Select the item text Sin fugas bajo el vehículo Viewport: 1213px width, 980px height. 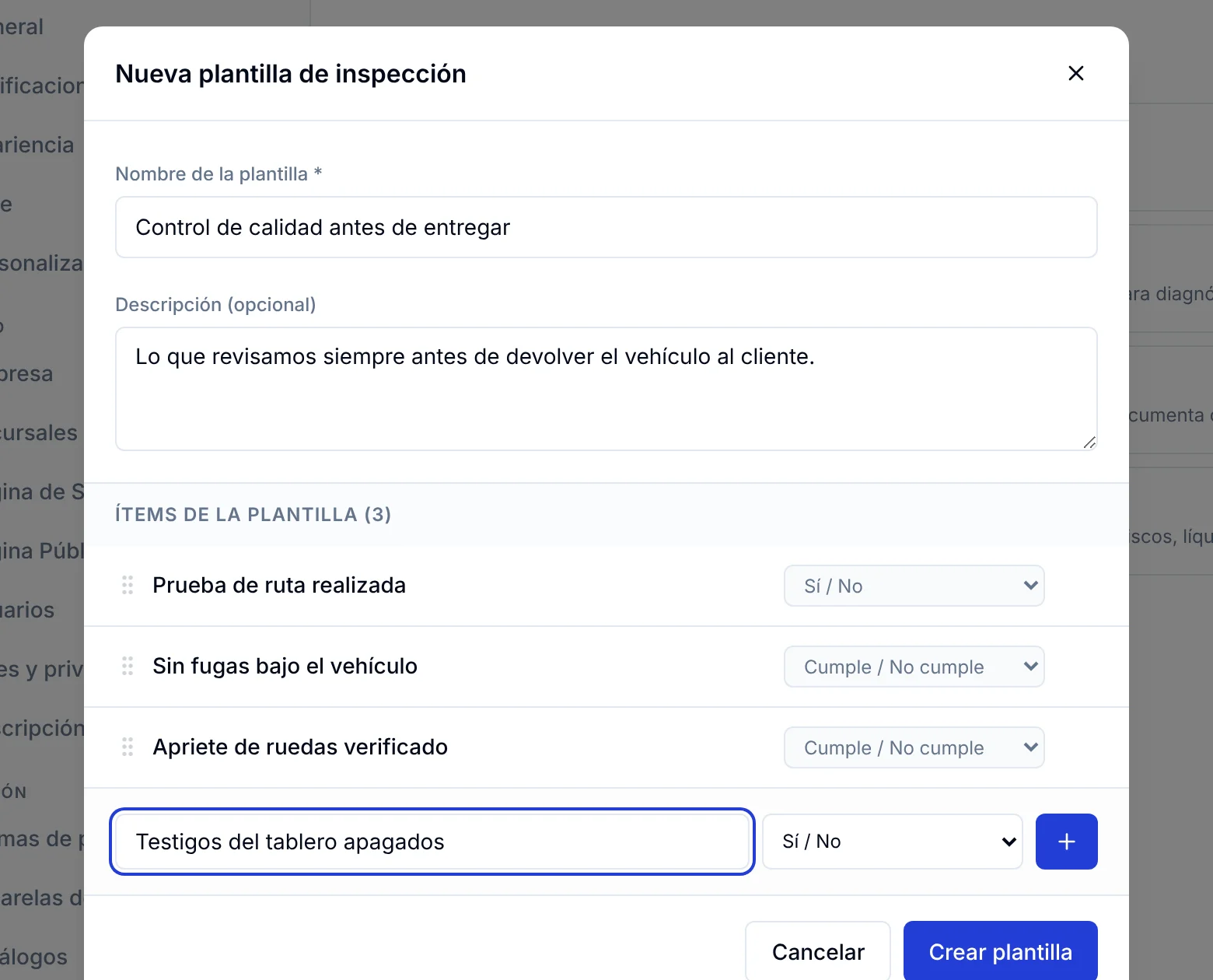[x=285, y=666]
